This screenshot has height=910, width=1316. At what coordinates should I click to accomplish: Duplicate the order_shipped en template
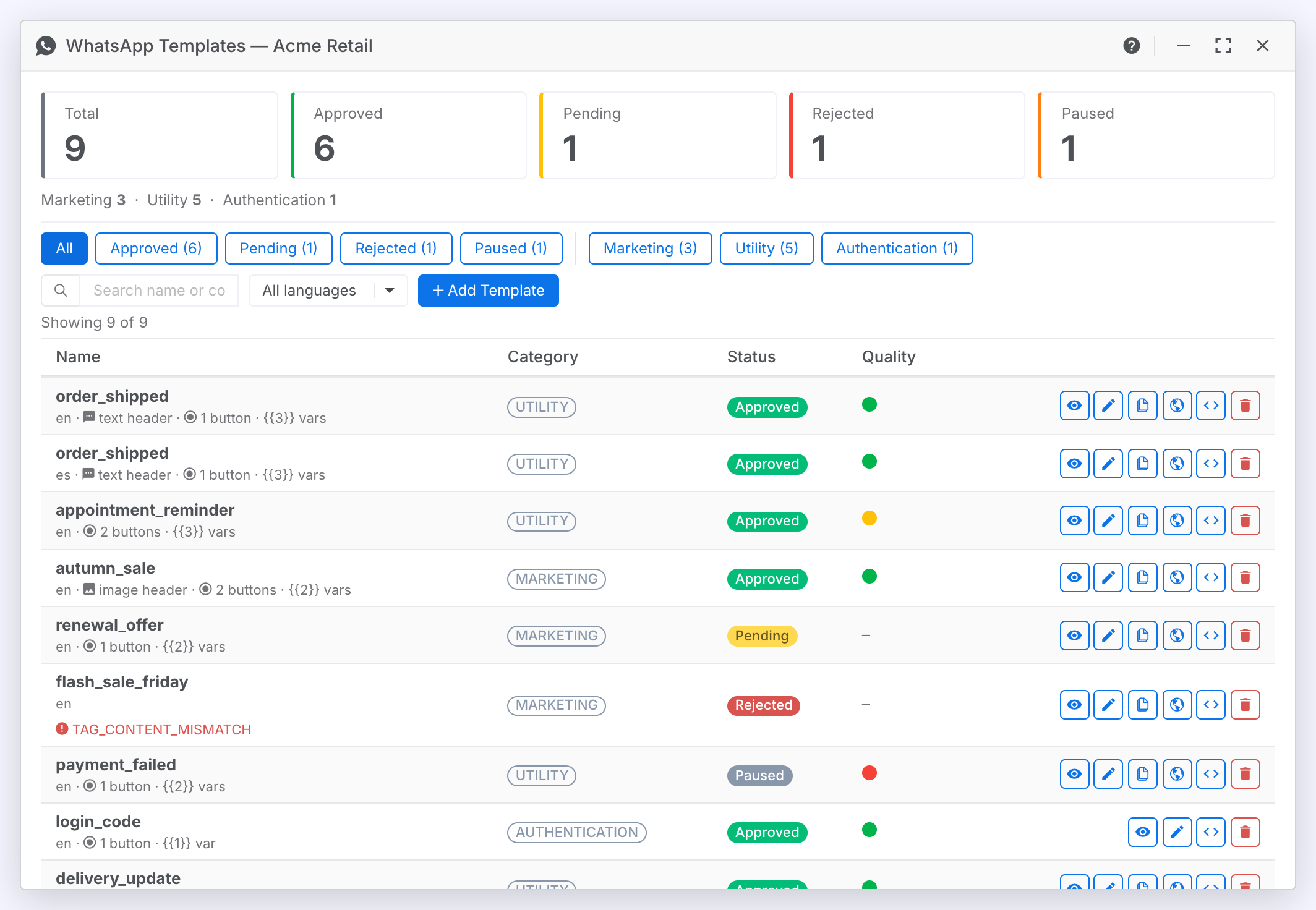(1143, 406)
